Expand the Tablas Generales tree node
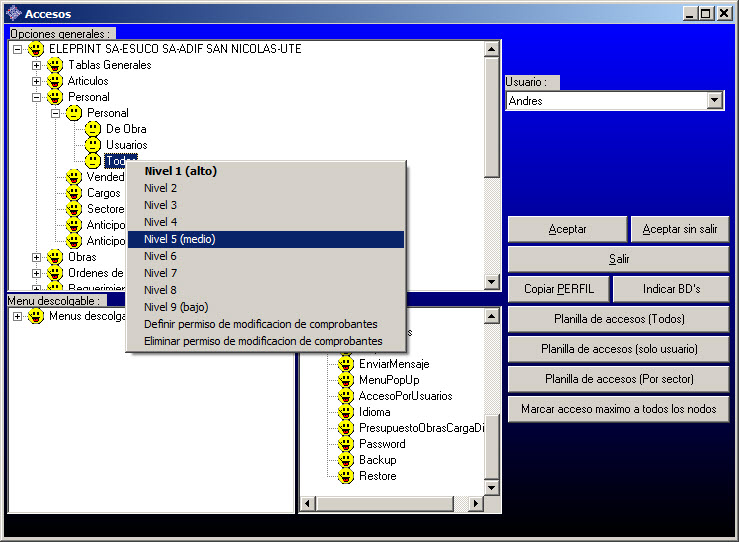 pyautogui.click(x=37, y=65)
